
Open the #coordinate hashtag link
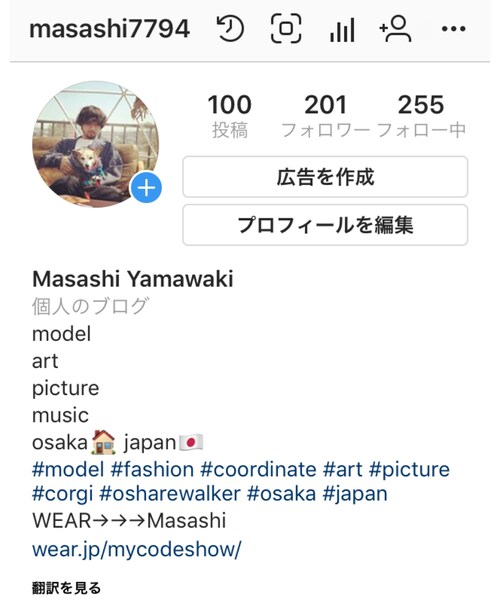259,470
